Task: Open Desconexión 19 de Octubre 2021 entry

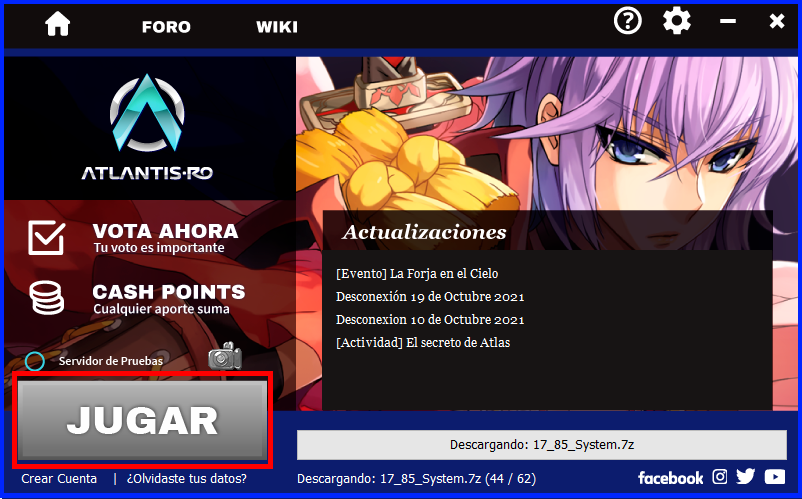Action: coord(430,297)
